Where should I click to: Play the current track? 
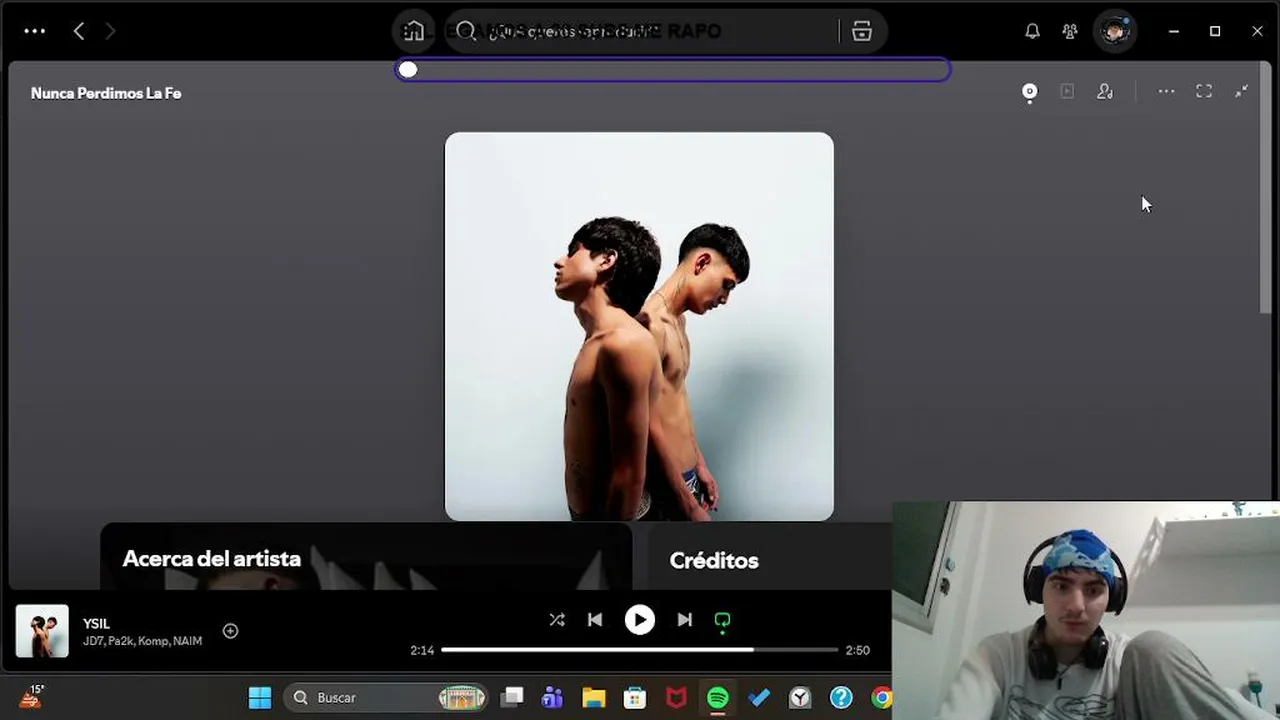(x=640, y=620)
